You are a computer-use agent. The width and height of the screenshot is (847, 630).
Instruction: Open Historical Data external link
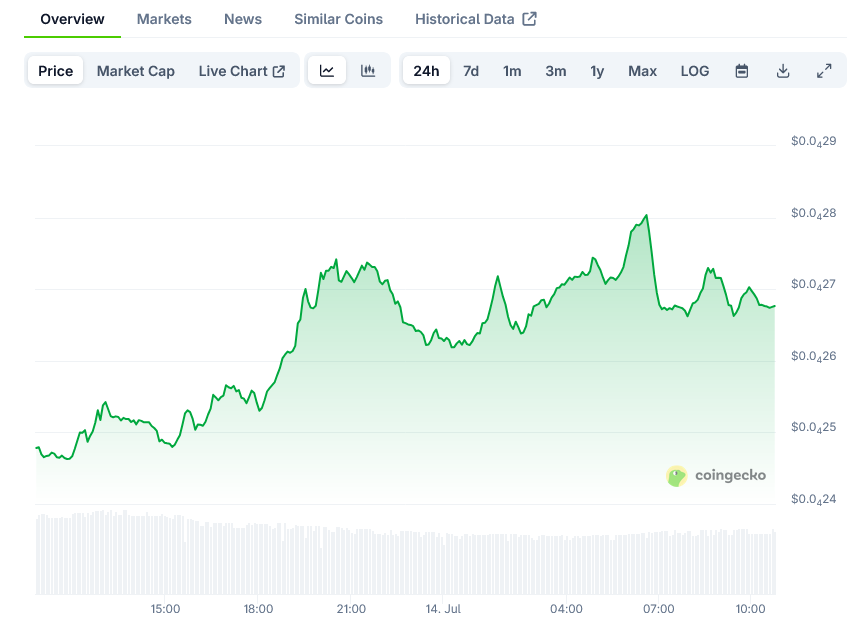pyautogui.click(x=476, y=19)
